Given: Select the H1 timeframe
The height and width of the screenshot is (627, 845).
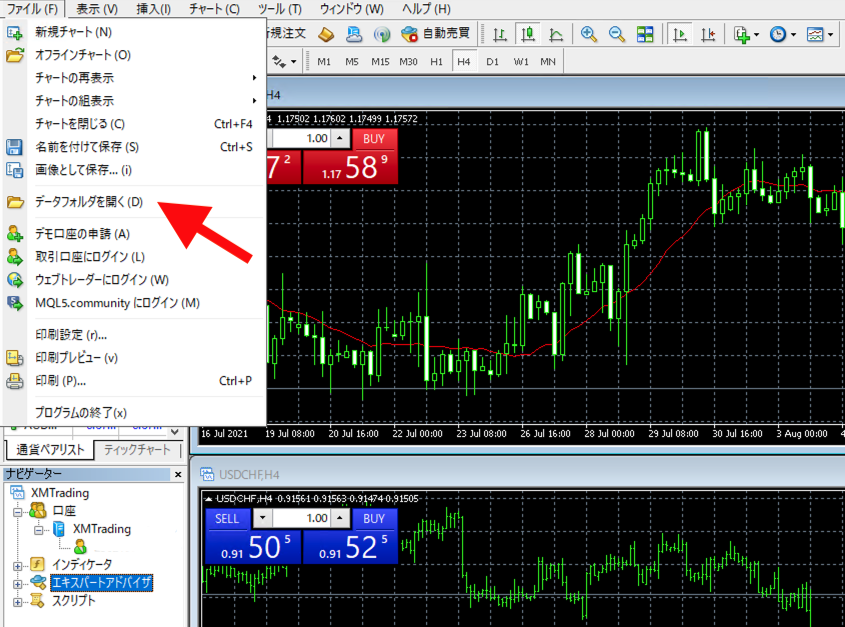Looking at the screenshot, I should [436, 62].
